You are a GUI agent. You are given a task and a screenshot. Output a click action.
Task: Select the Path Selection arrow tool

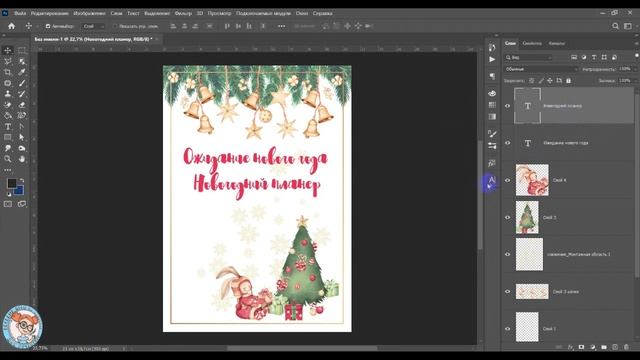(x=22, y=137)
